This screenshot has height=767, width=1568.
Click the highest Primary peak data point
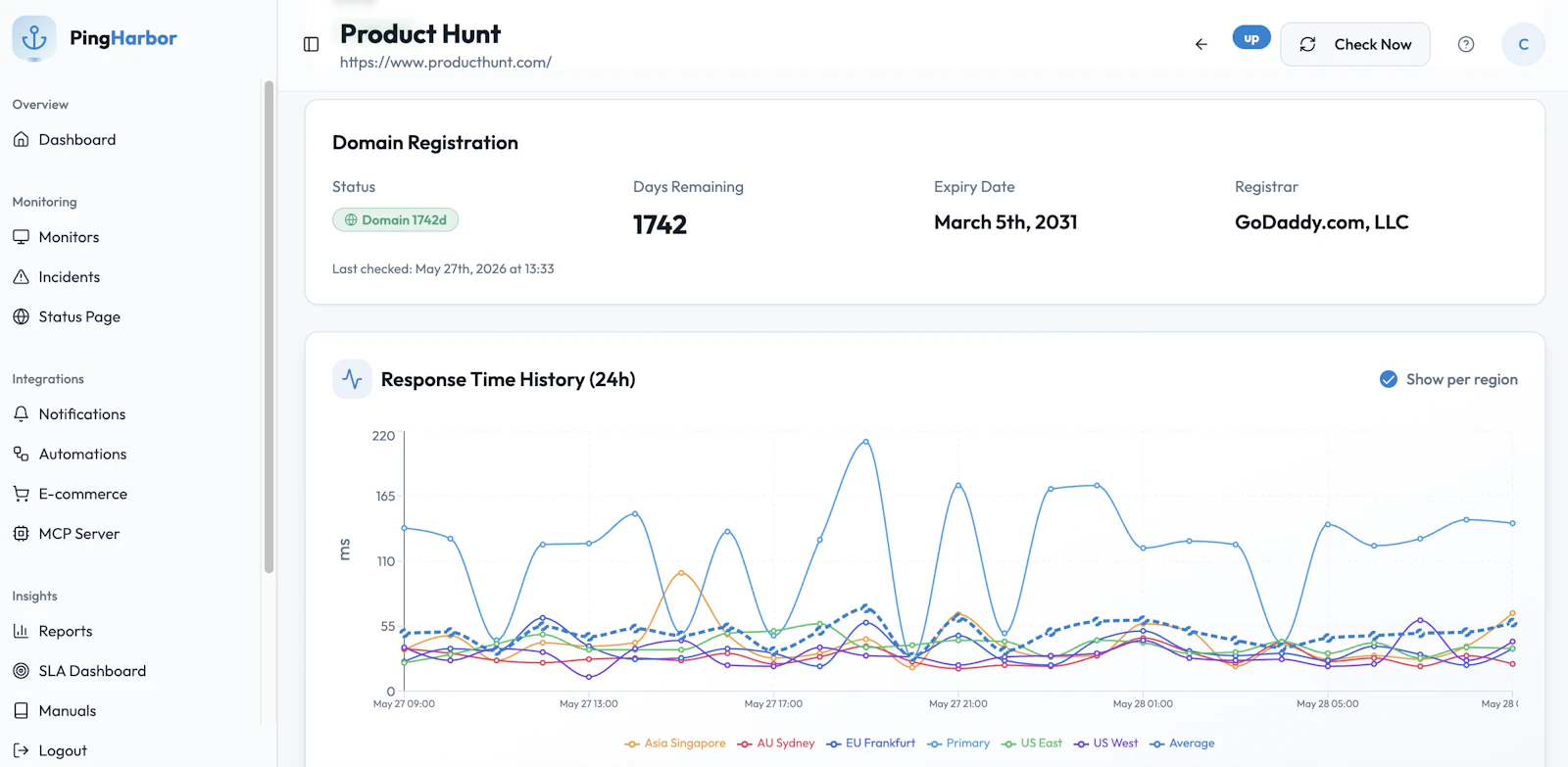click(x=866, y=442)
